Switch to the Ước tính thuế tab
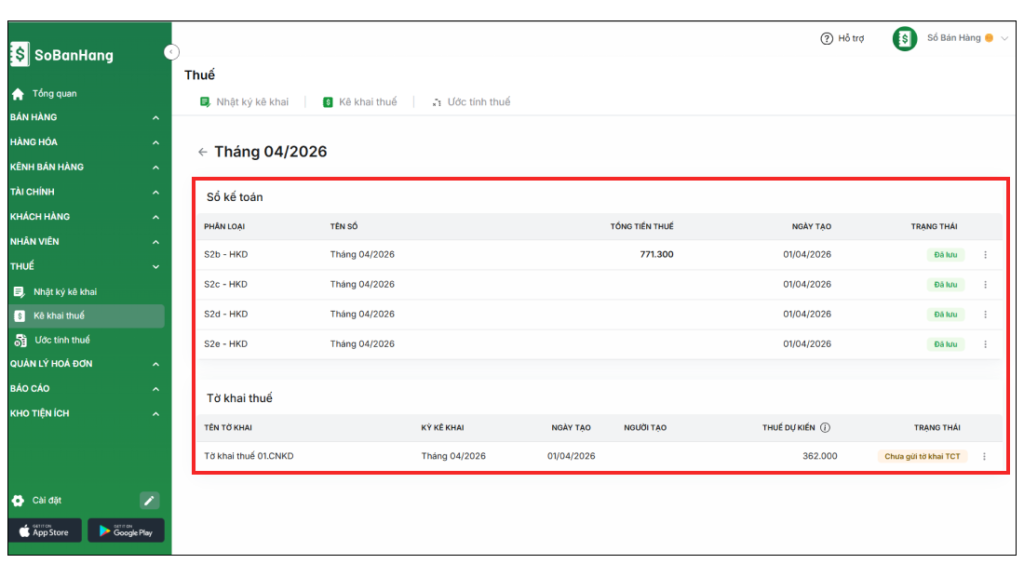 tap(471, 102)
